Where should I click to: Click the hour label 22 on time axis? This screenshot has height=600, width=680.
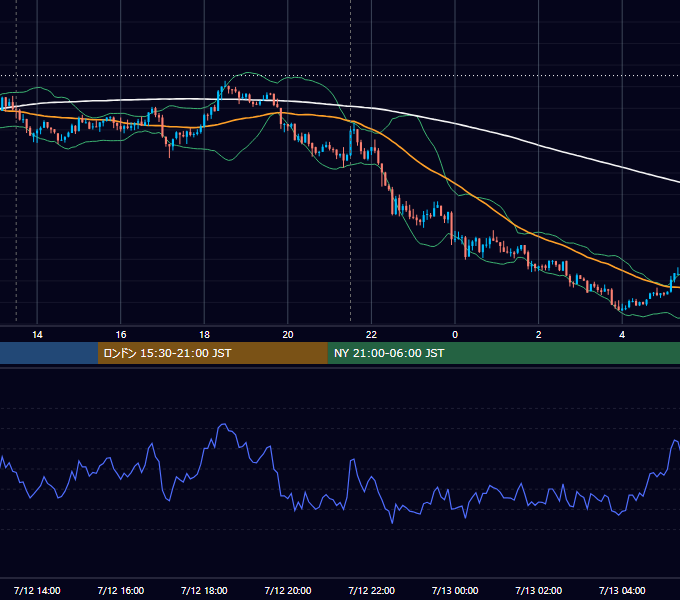point(371,335)
